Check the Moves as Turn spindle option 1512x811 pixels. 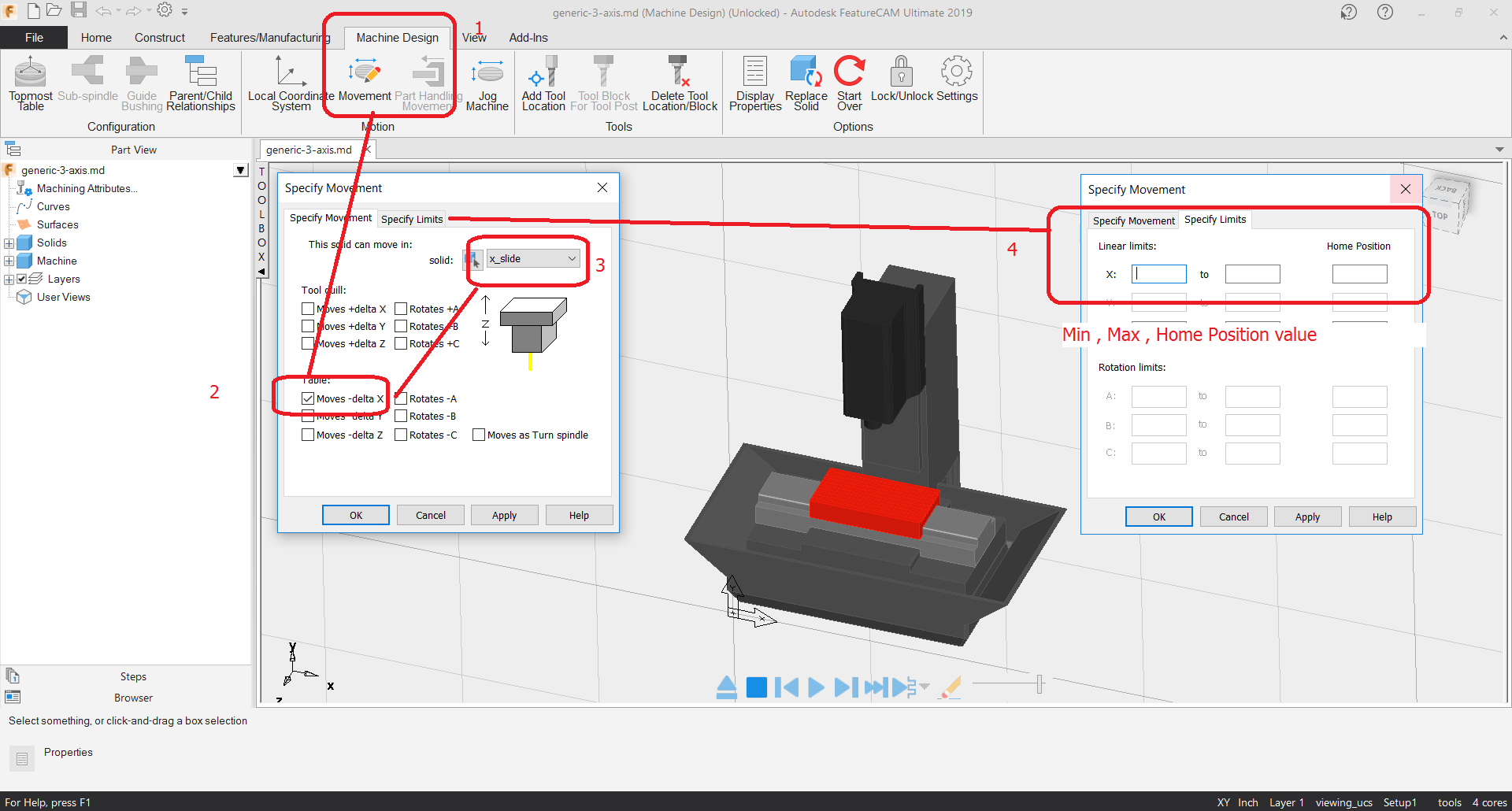click(480, 434)
